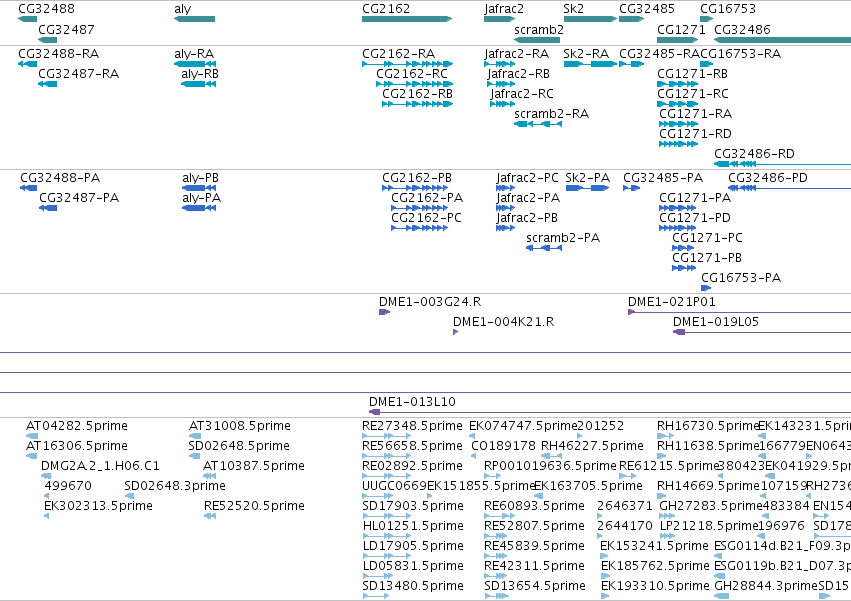Click the CG32488-RA transcript
The image size is (851, 601).
coord(27,64)
